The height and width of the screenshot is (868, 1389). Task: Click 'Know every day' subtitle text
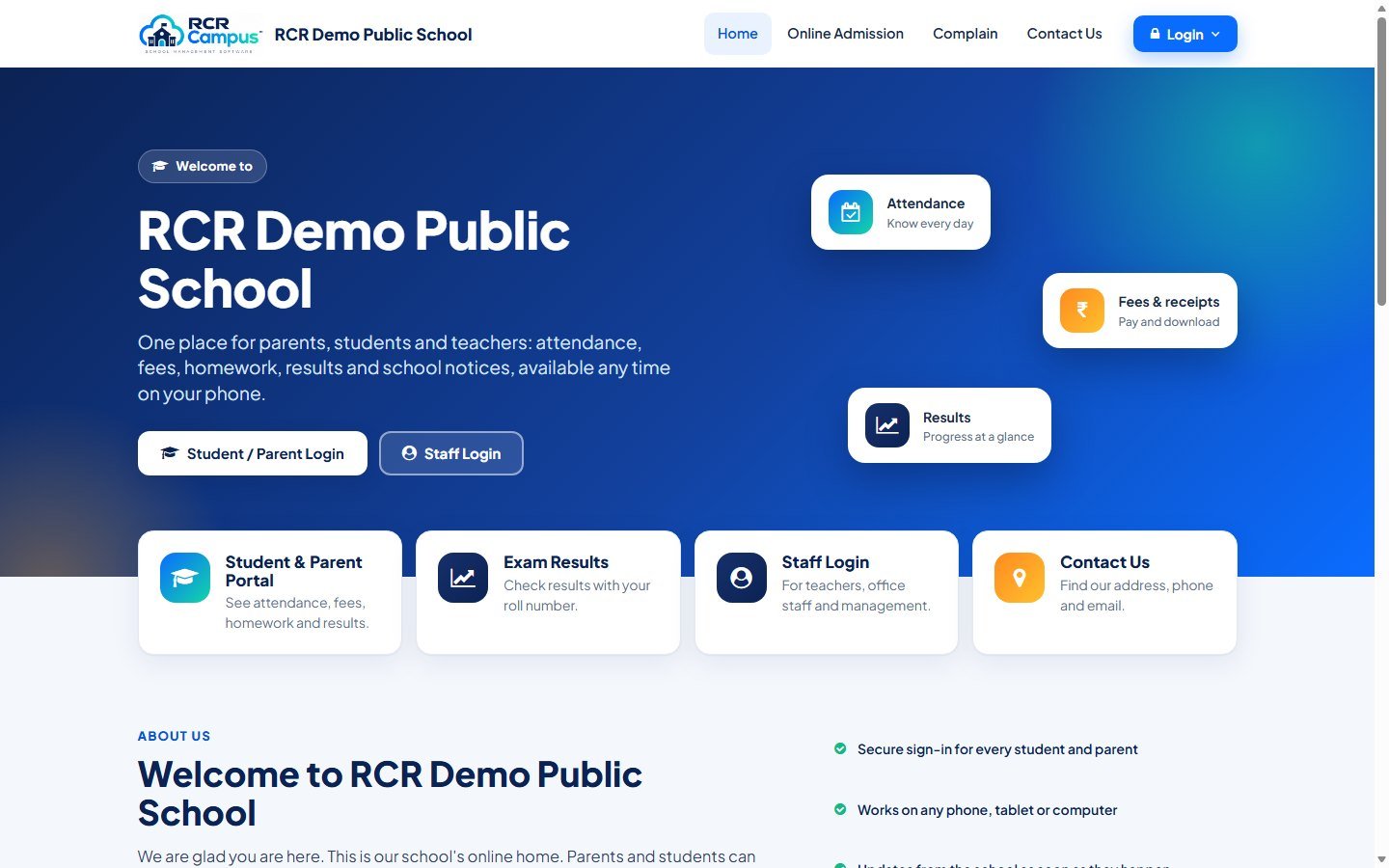930,224
